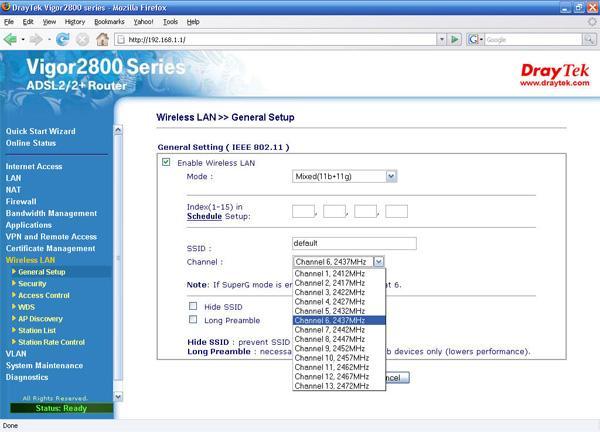Choose Channel 2, 2417MHz option

coord(339,283)
